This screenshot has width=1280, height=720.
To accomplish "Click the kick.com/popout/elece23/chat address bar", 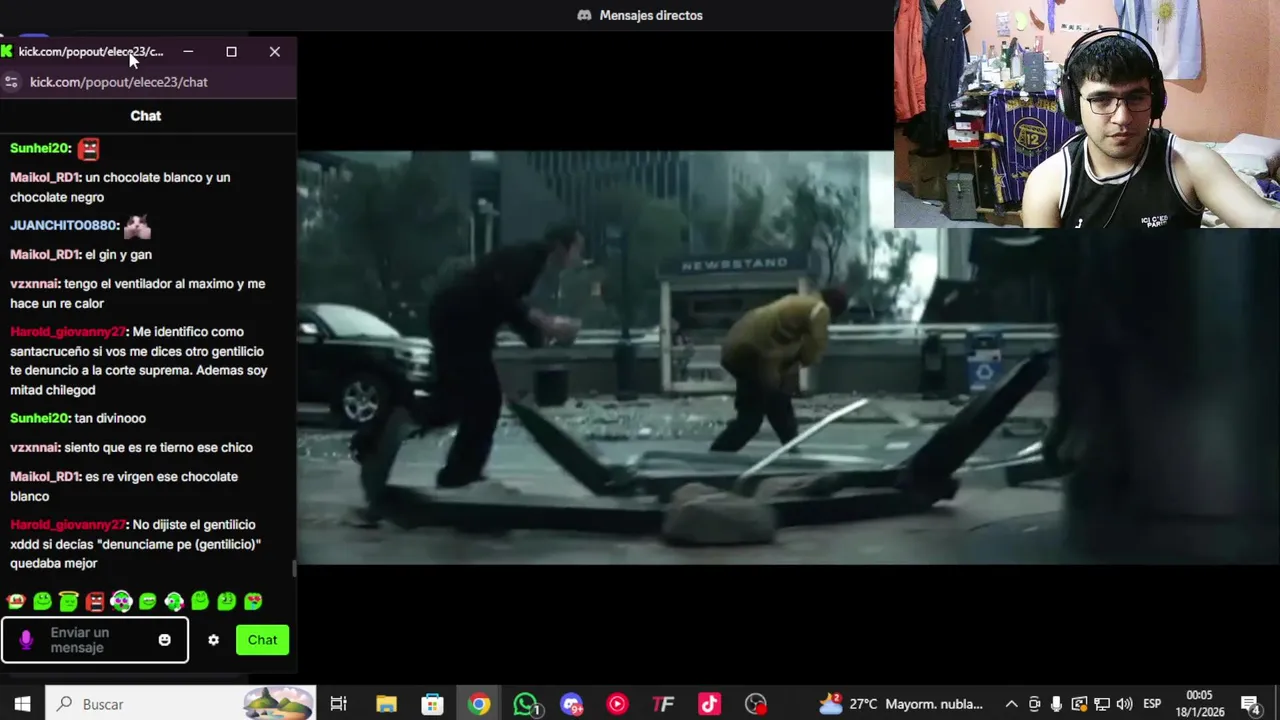I will pyautogui.click(x=119, y=82).
